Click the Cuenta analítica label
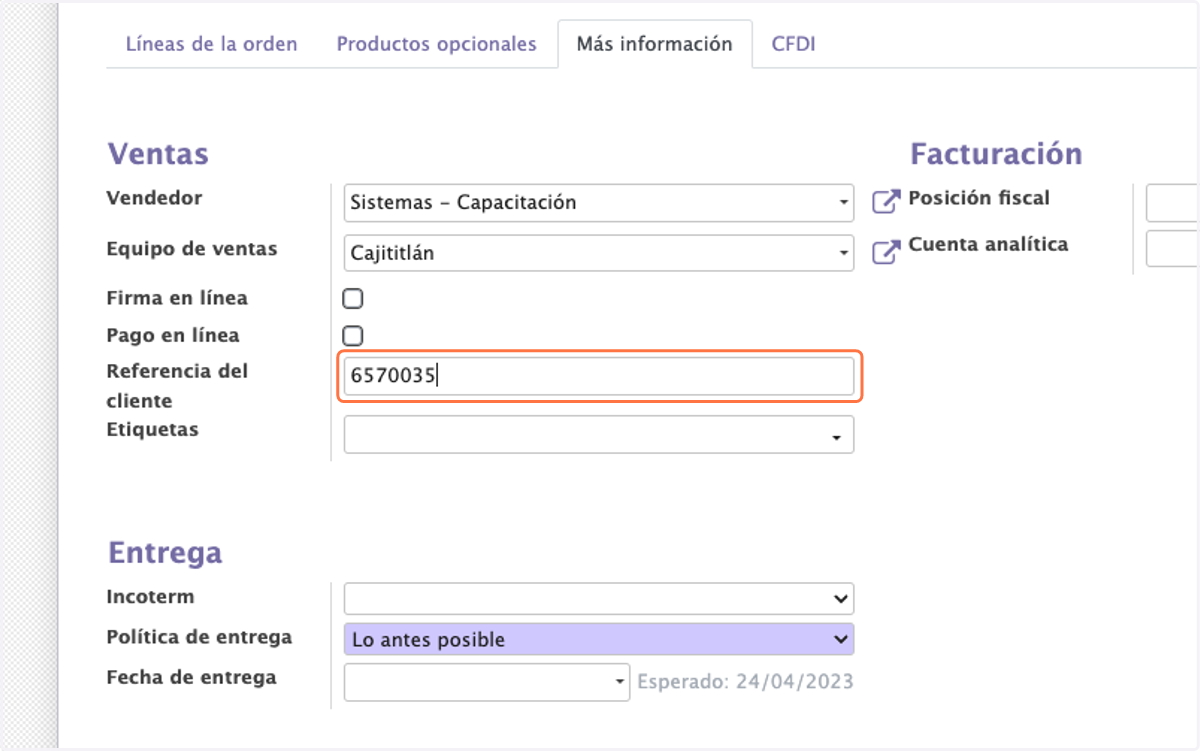 pos(988,244)
